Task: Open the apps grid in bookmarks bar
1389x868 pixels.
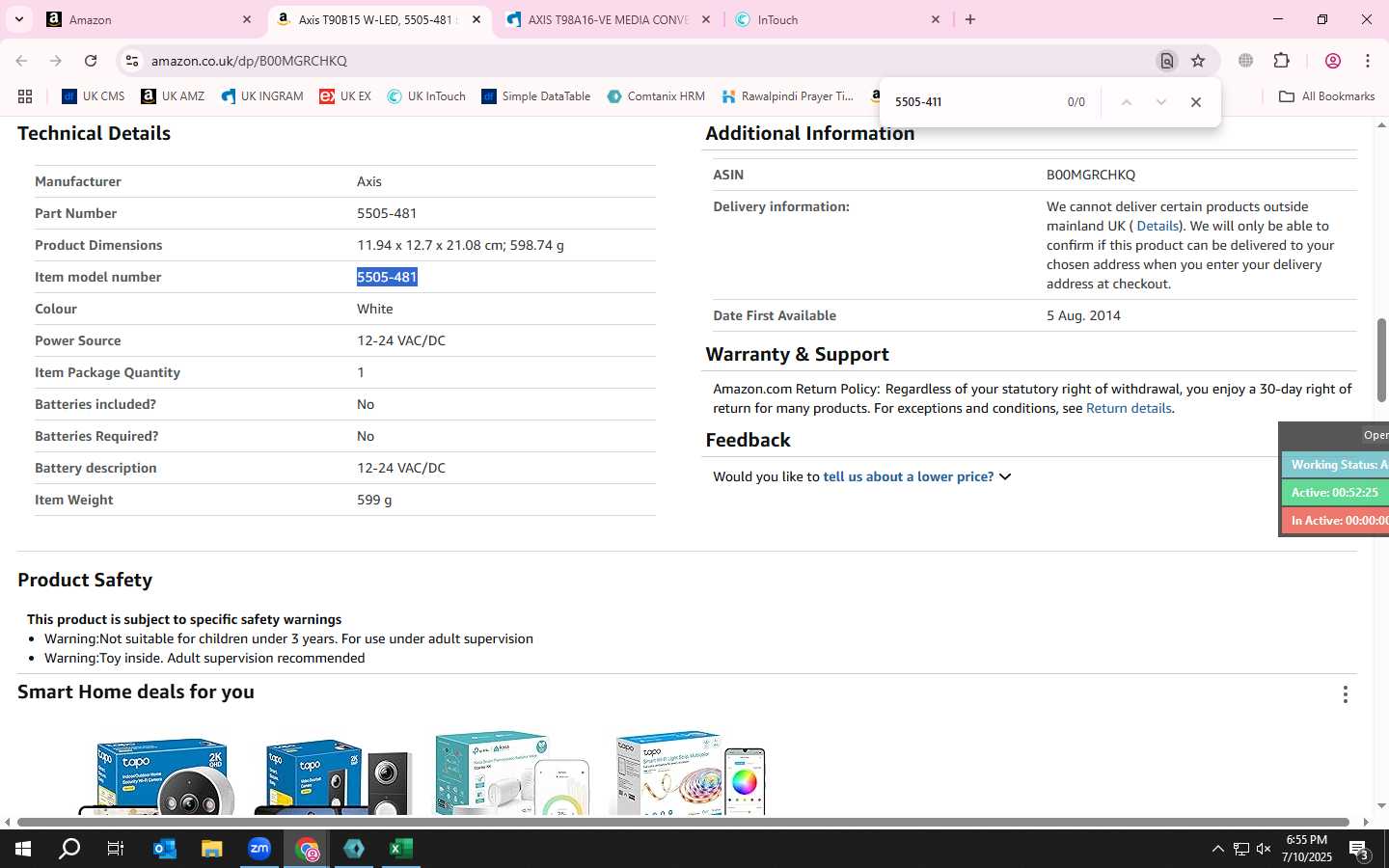Action: tap(25, 96)
